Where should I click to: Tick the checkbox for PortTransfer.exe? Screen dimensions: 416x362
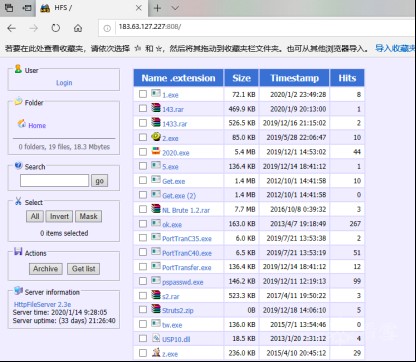coord(143,267)
